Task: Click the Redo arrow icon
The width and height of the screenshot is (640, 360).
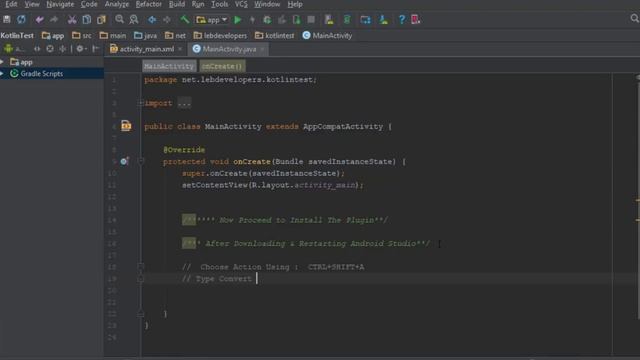Action: pos(54,19)
